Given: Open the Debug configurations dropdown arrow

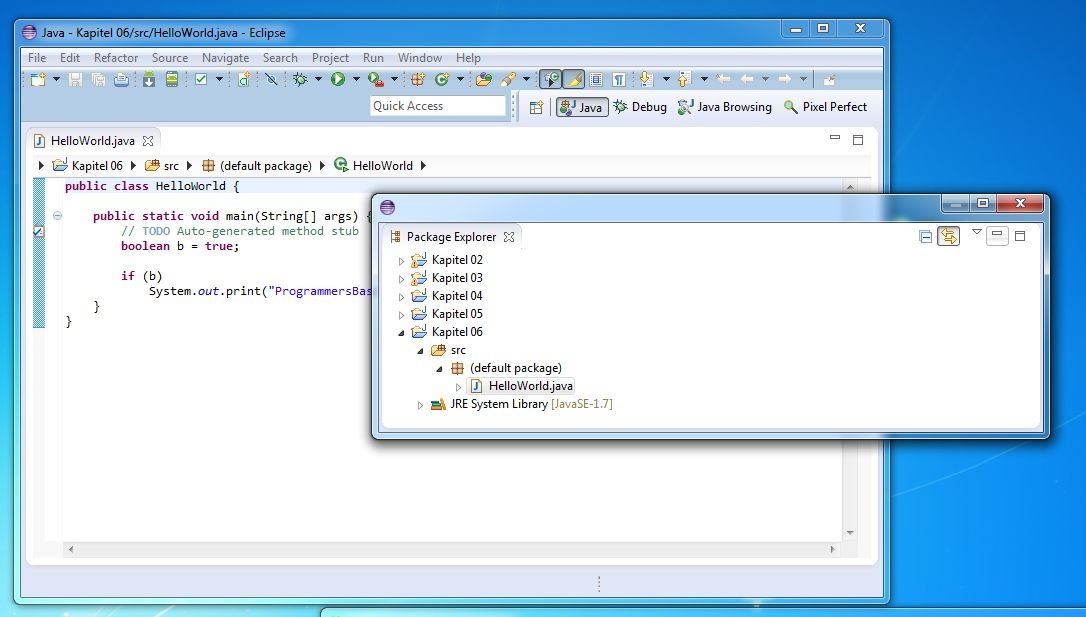Looking at the screenshot, I should tap(319, 80).
